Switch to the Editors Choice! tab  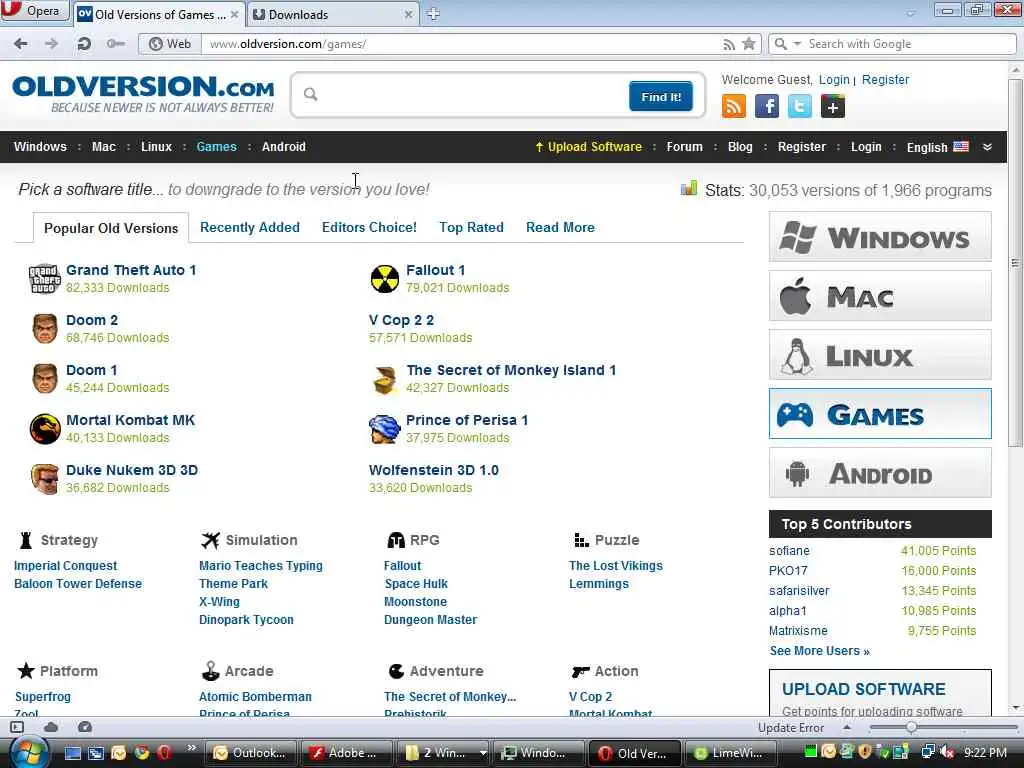click(x=369, y=227)
